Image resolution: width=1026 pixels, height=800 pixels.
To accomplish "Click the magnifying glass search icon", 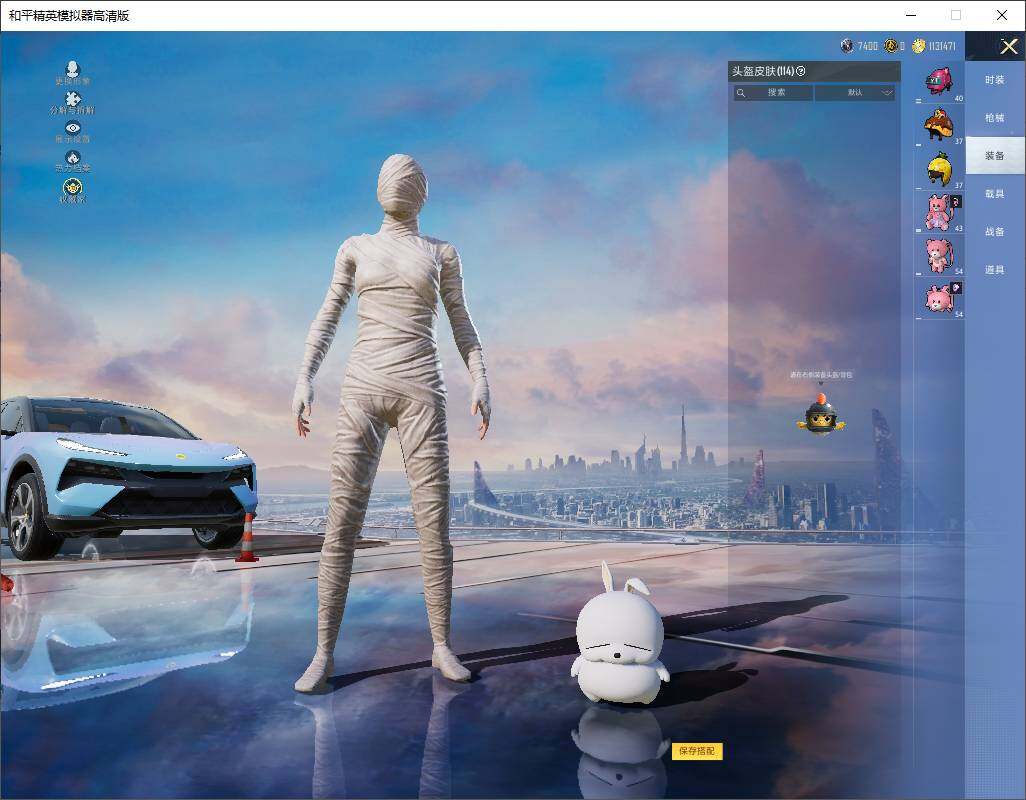I will click(x=741, y=93).
